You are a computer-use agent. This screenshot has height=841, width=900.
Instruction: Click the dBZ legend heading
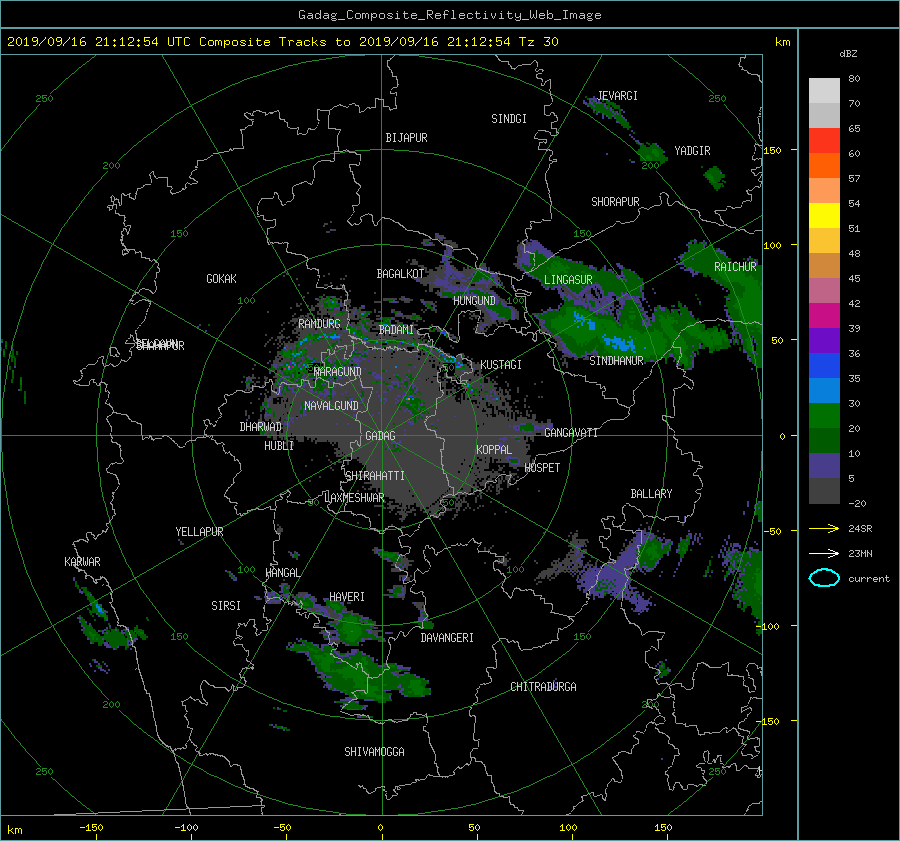[848, 54]
